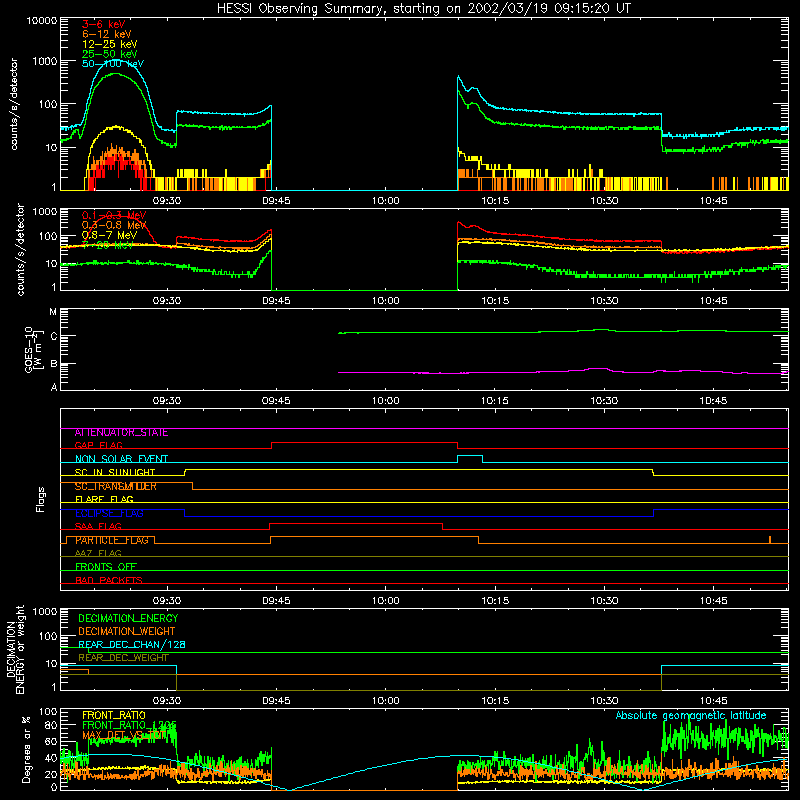Screen dimensions: 800x800
Task: Click the HESSI Observing Summary title
Action: (x=424, y=9)
